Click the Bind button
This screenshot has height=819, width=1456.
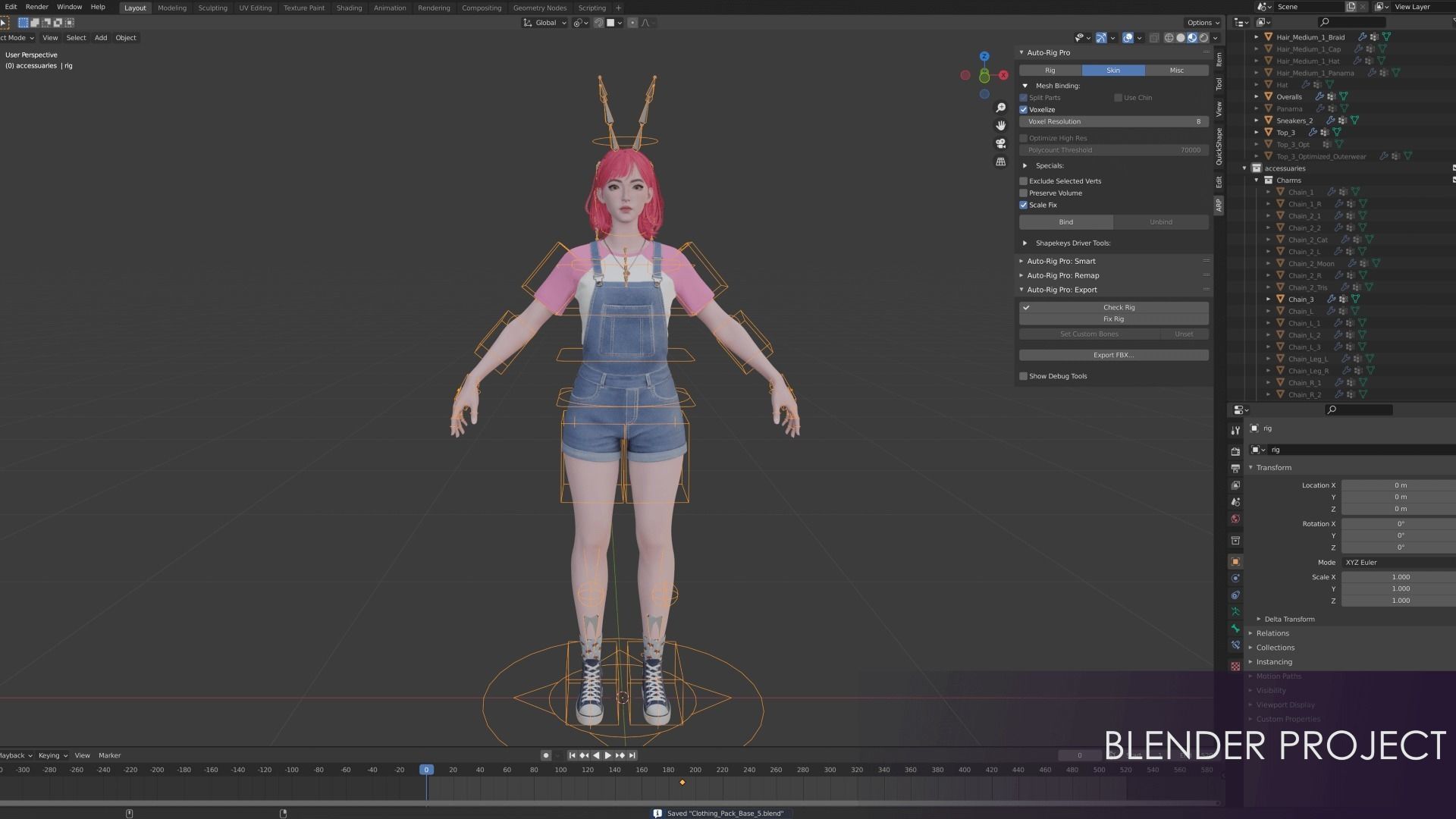point(1065,222)
